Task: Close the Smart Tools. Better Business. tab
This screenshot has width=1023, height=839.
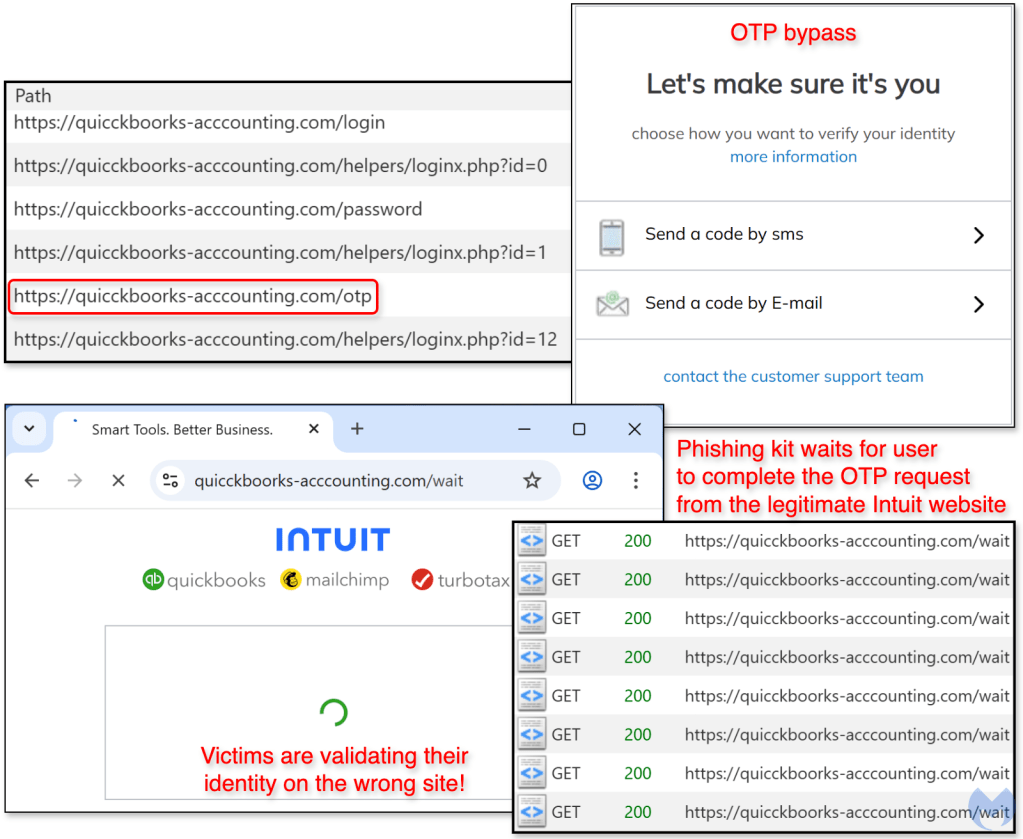Action: point(314,429)
